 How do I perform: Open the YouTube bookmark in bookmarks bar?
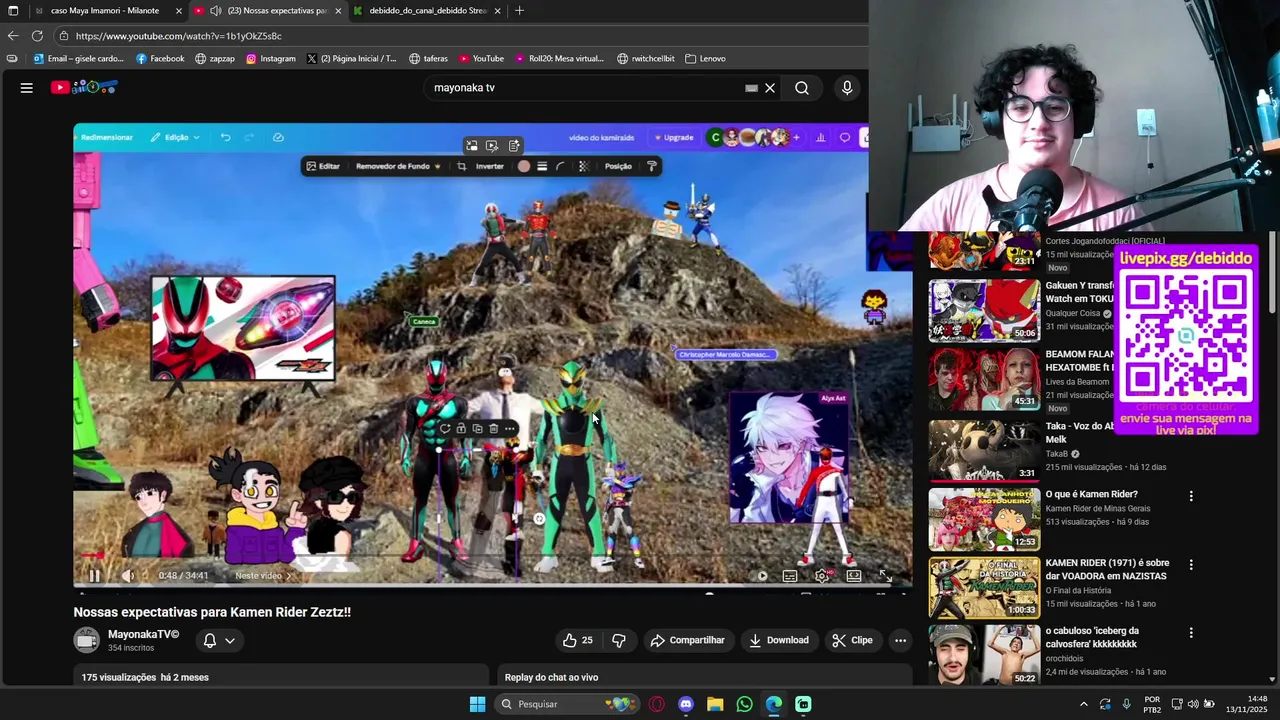(481, 59)
